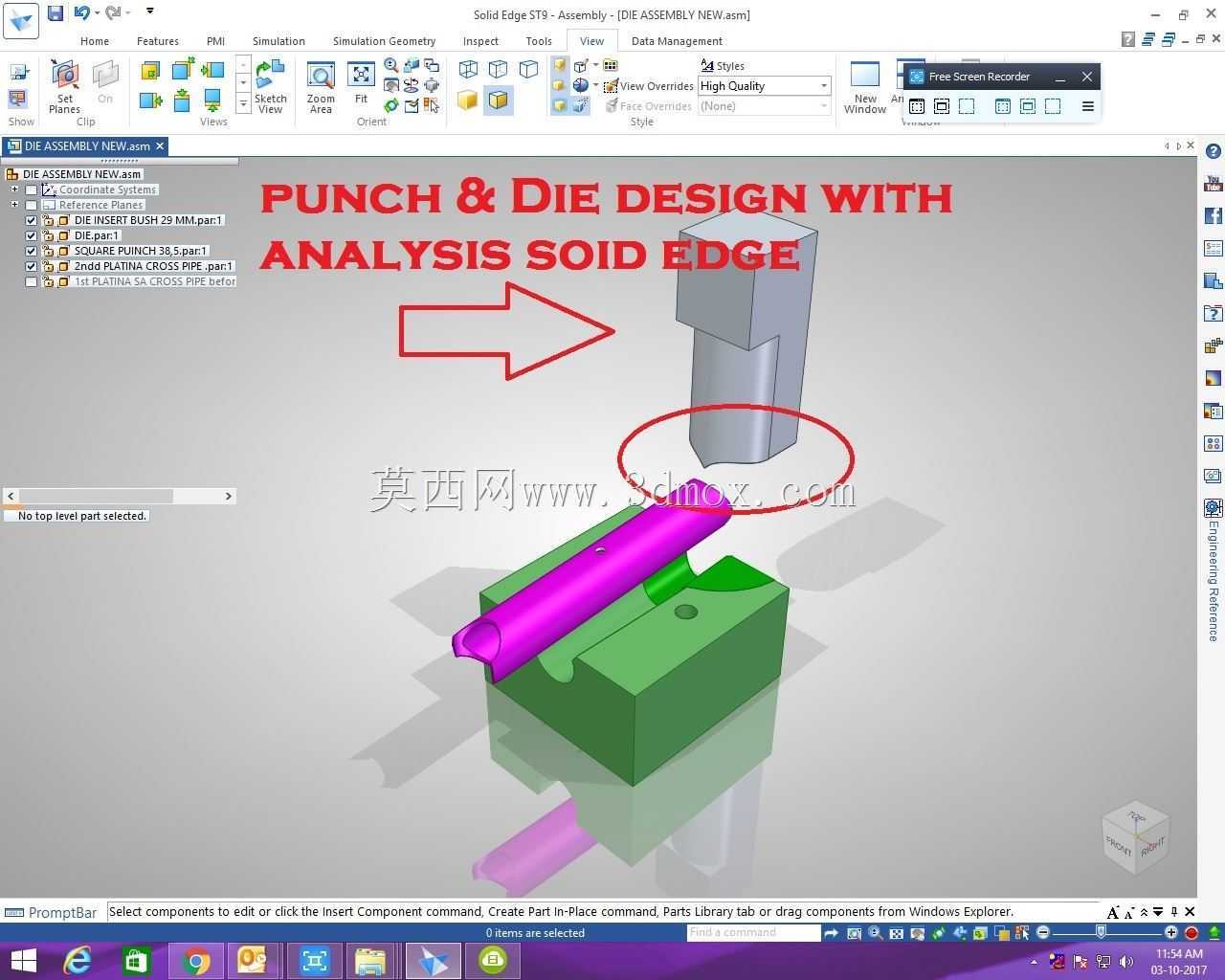Image resolution: width=1225 pixels, height=980 pixels.
Task: Open File Explorer from taskbar
Action: [x=370, y=960]
